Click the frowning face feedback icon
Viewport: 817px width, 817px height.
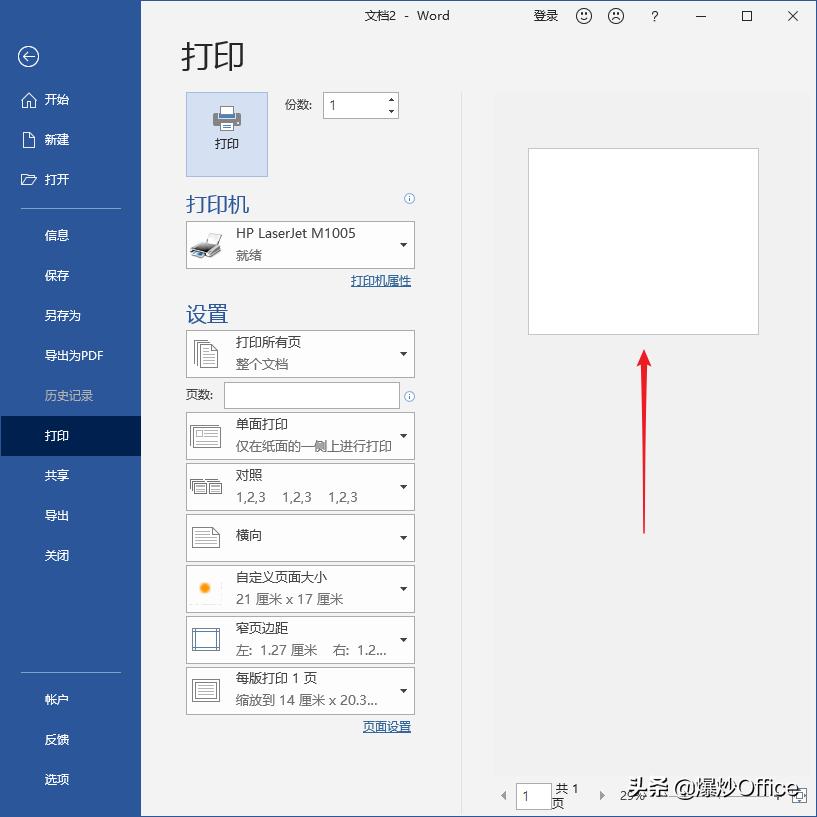click(x=616, y=16)
